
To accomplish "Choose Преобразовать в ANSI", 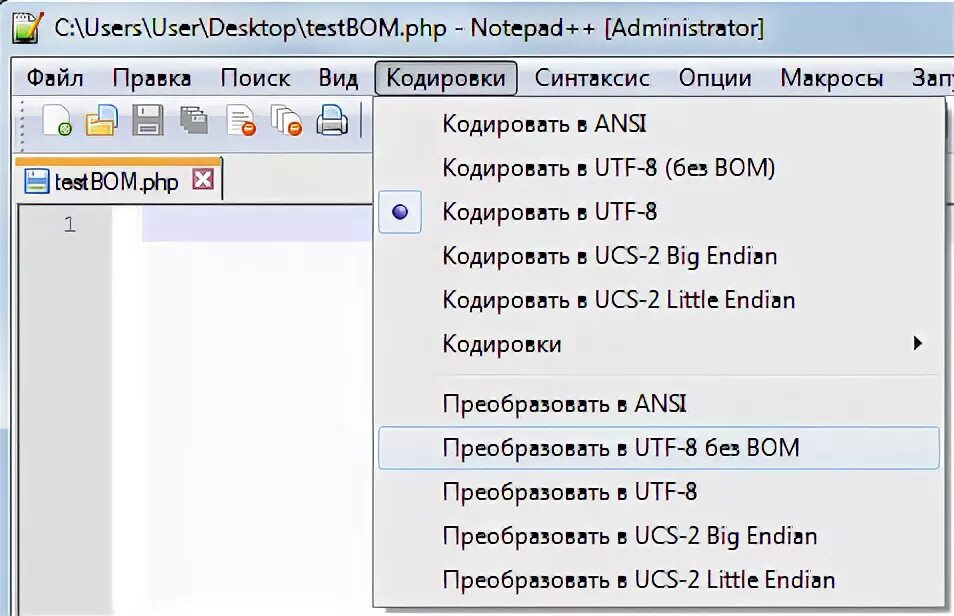I will [659, 404].
